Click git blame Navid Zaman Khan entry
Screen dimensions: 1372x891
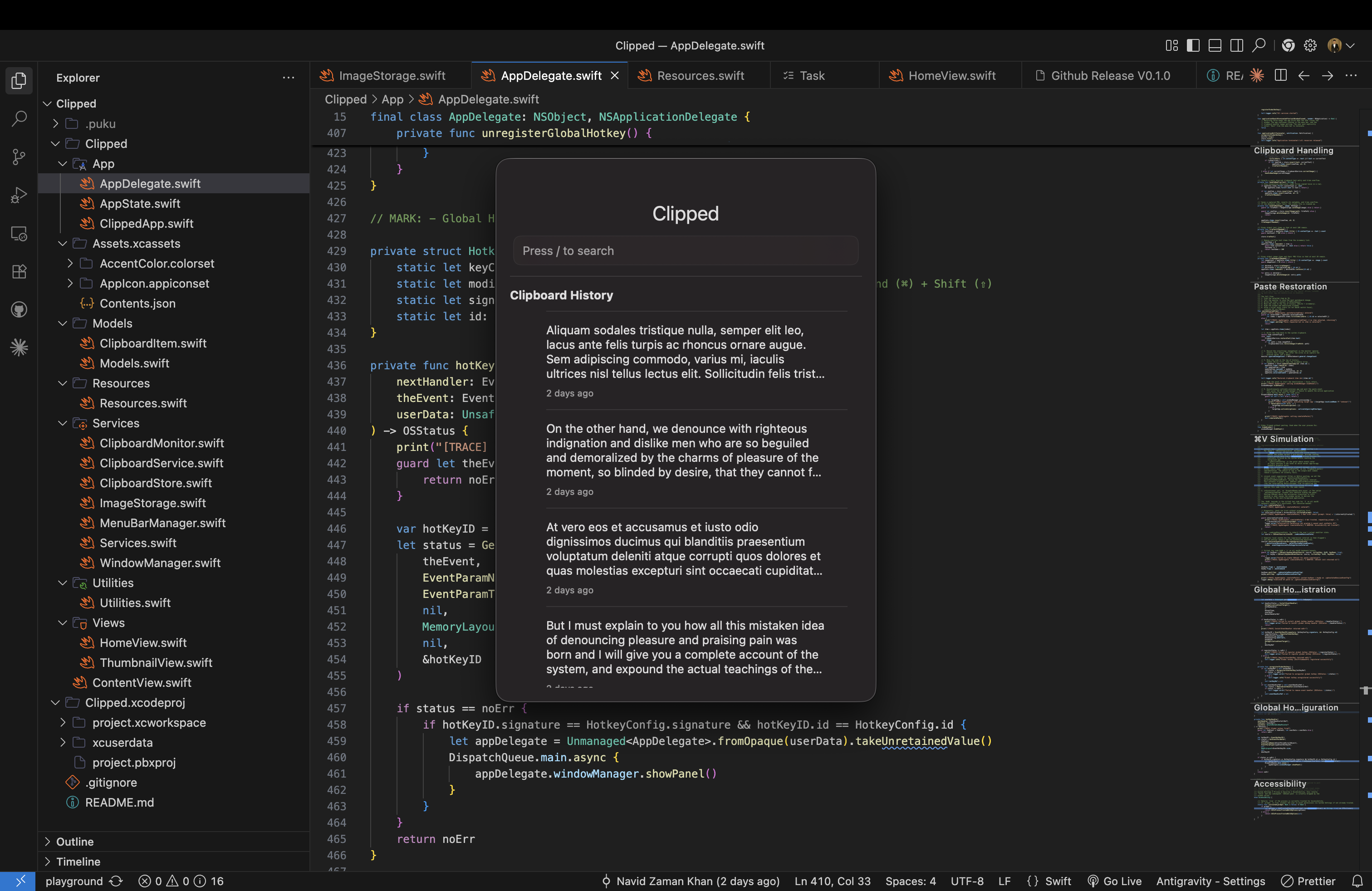click(x=690, y=881)
